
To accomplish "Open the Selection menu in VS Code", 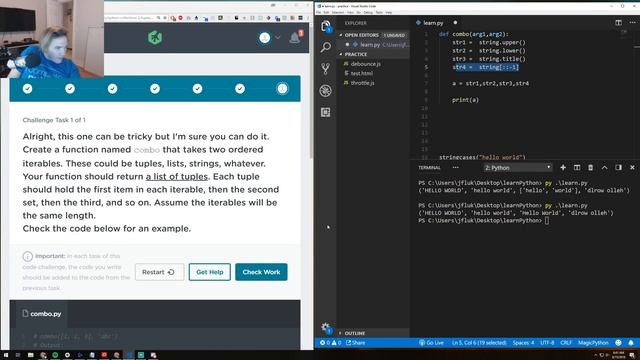I will coord(338,13).
